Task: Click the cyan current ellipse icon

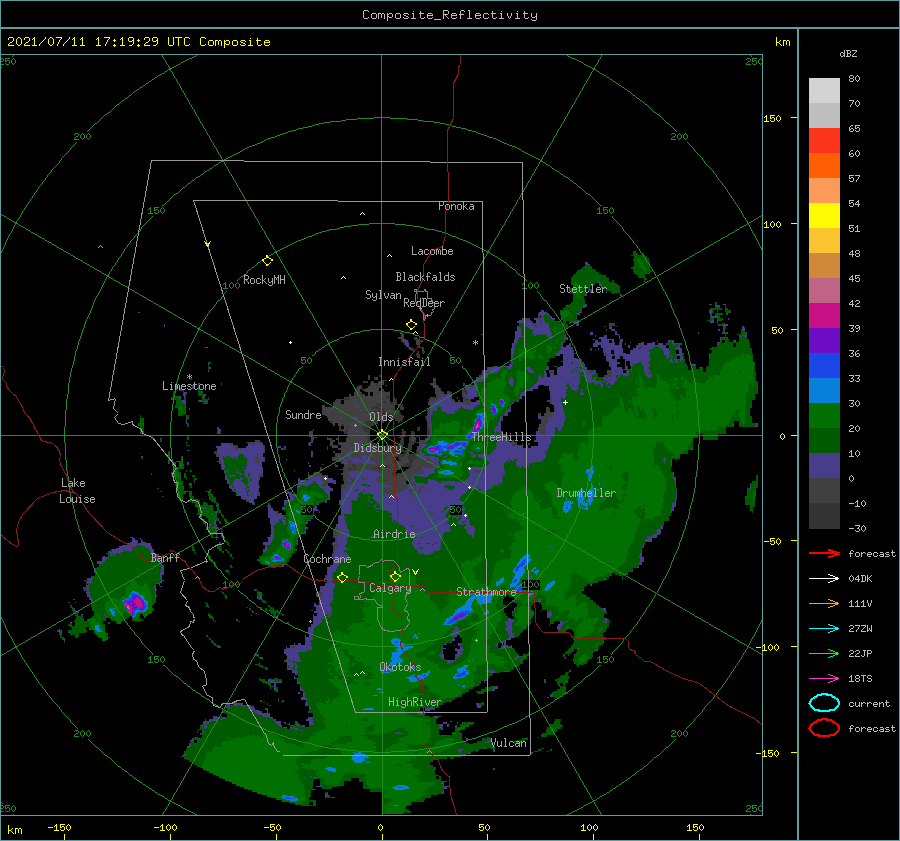Action: coord(824,703)
